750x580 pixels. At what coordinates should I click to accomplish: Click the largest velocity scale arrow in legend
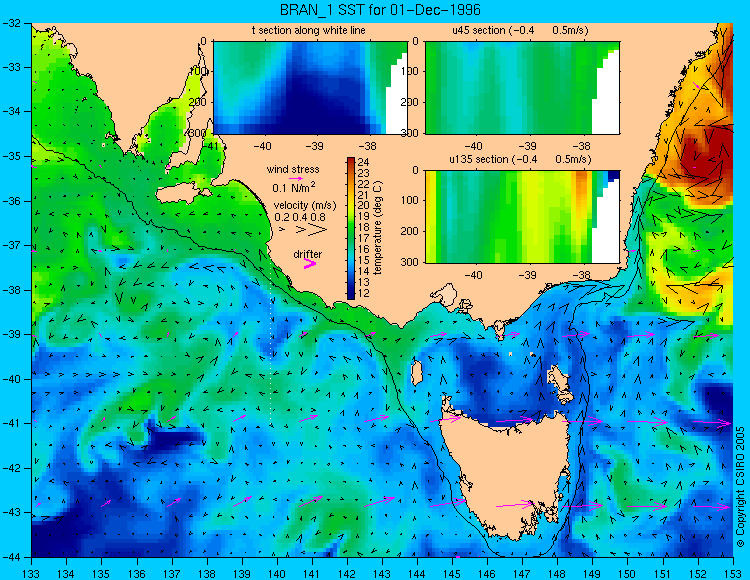click(317, 230)
